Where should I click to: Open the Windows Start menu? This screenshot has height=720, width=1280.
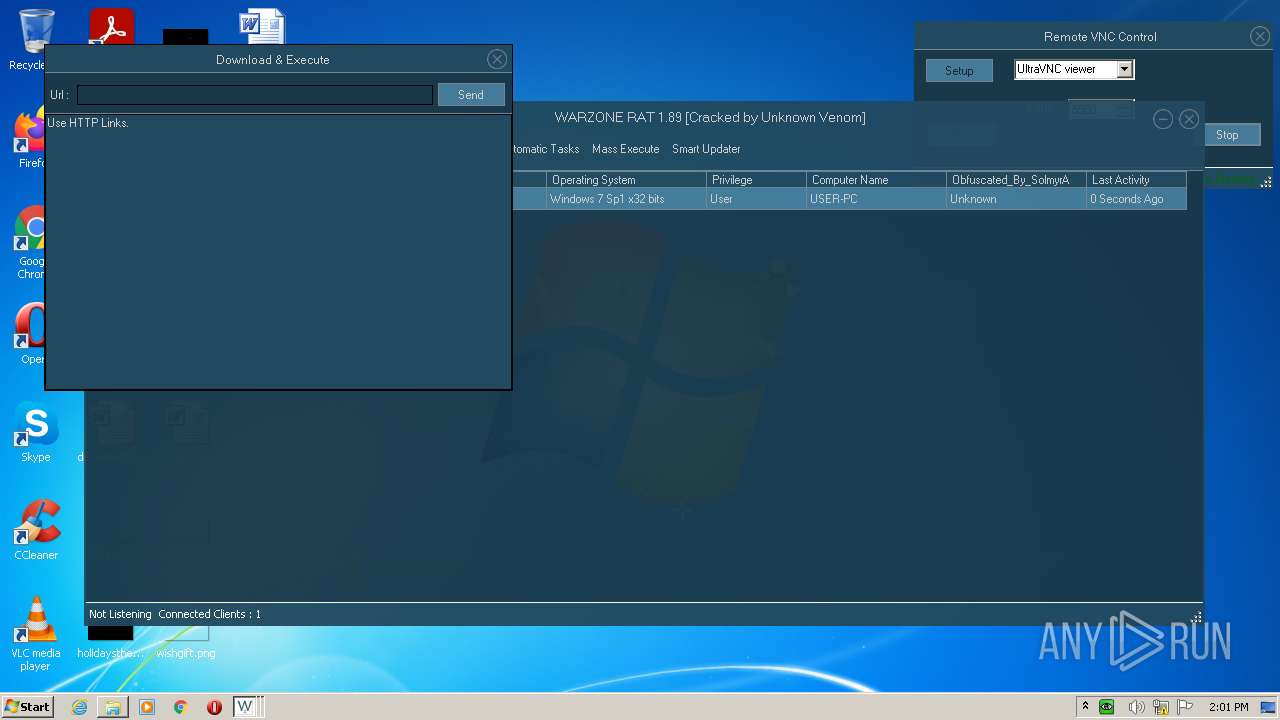click(27, 707)
